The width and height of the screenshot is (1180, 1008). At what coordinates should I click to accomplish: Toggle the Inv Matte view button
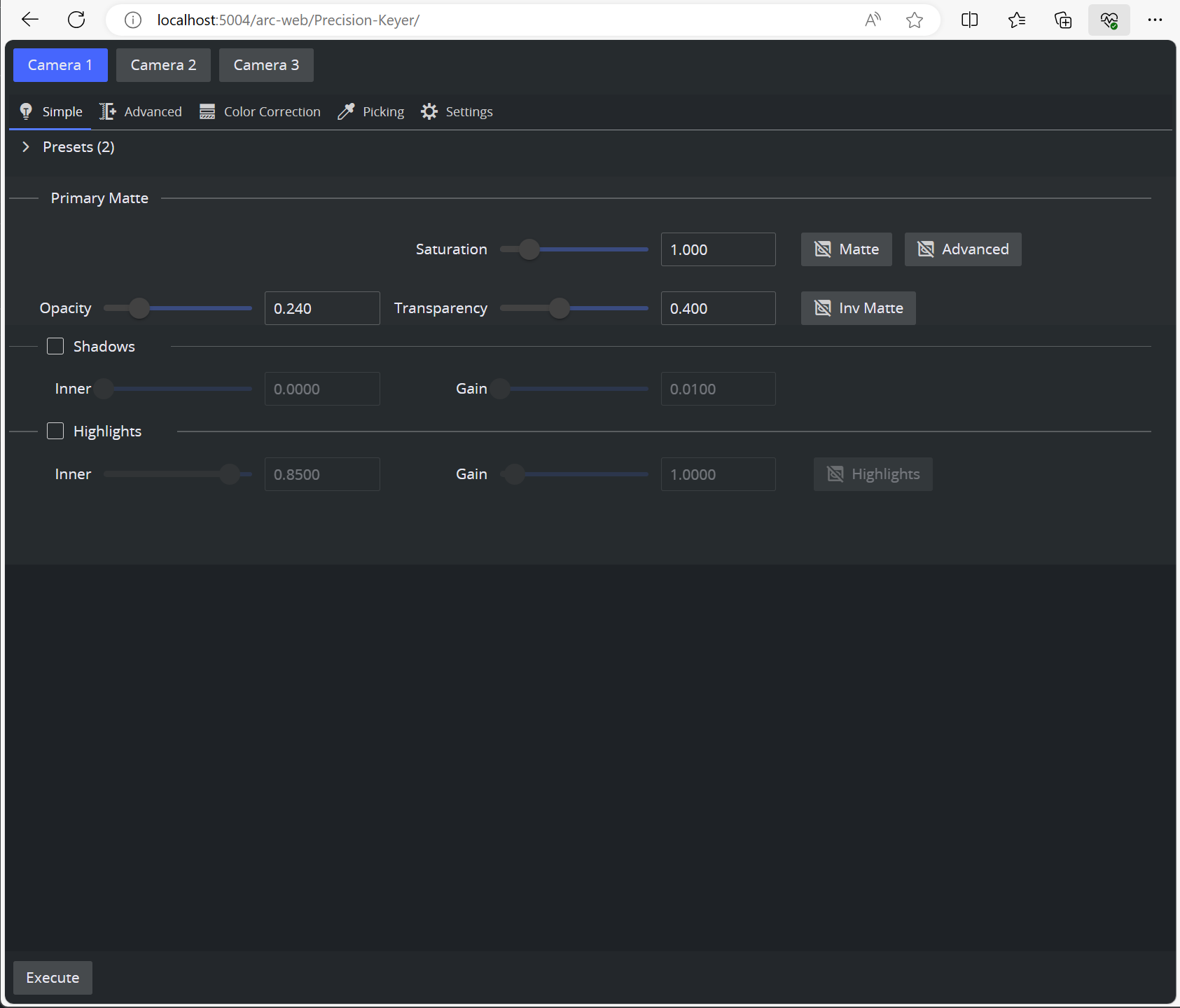tap(858, 308)
